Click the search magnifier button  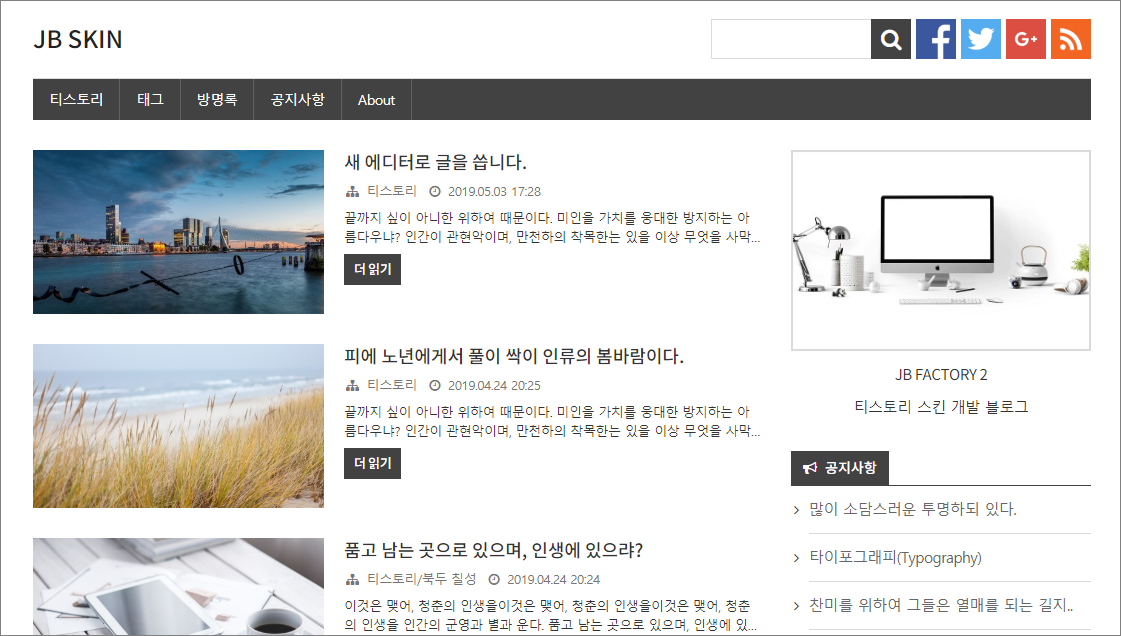coord(891,39)
